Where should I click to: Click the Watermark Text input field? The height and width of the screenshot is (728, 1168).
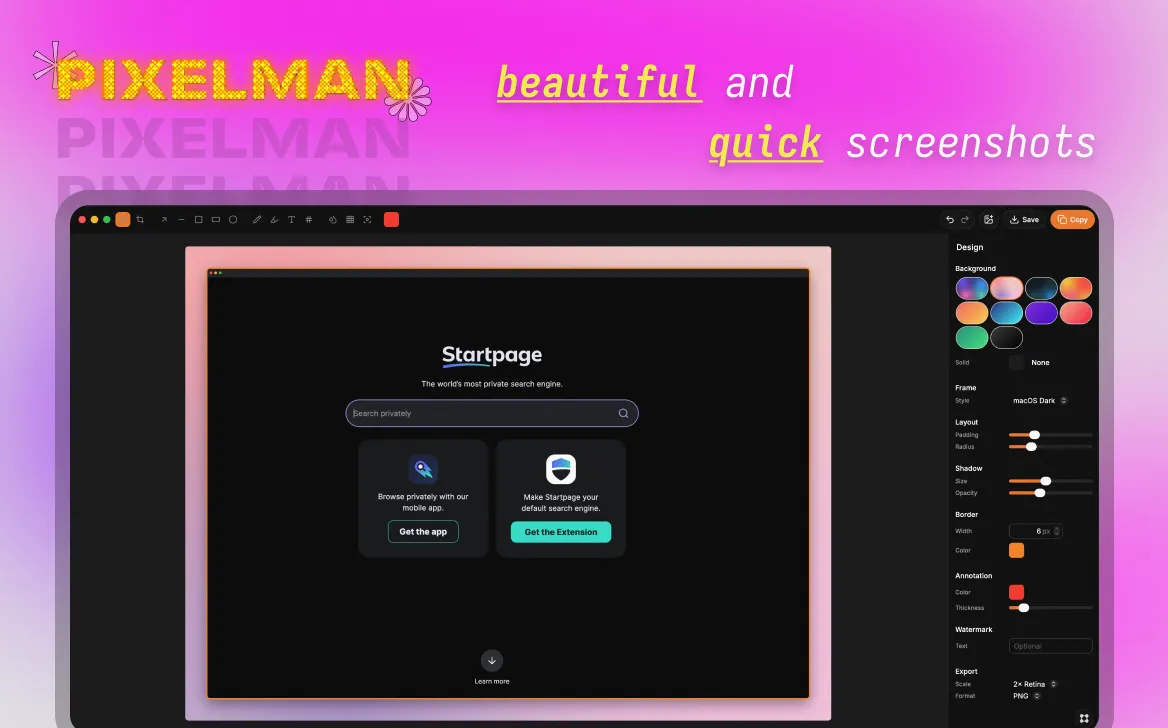click(1050, 646)
